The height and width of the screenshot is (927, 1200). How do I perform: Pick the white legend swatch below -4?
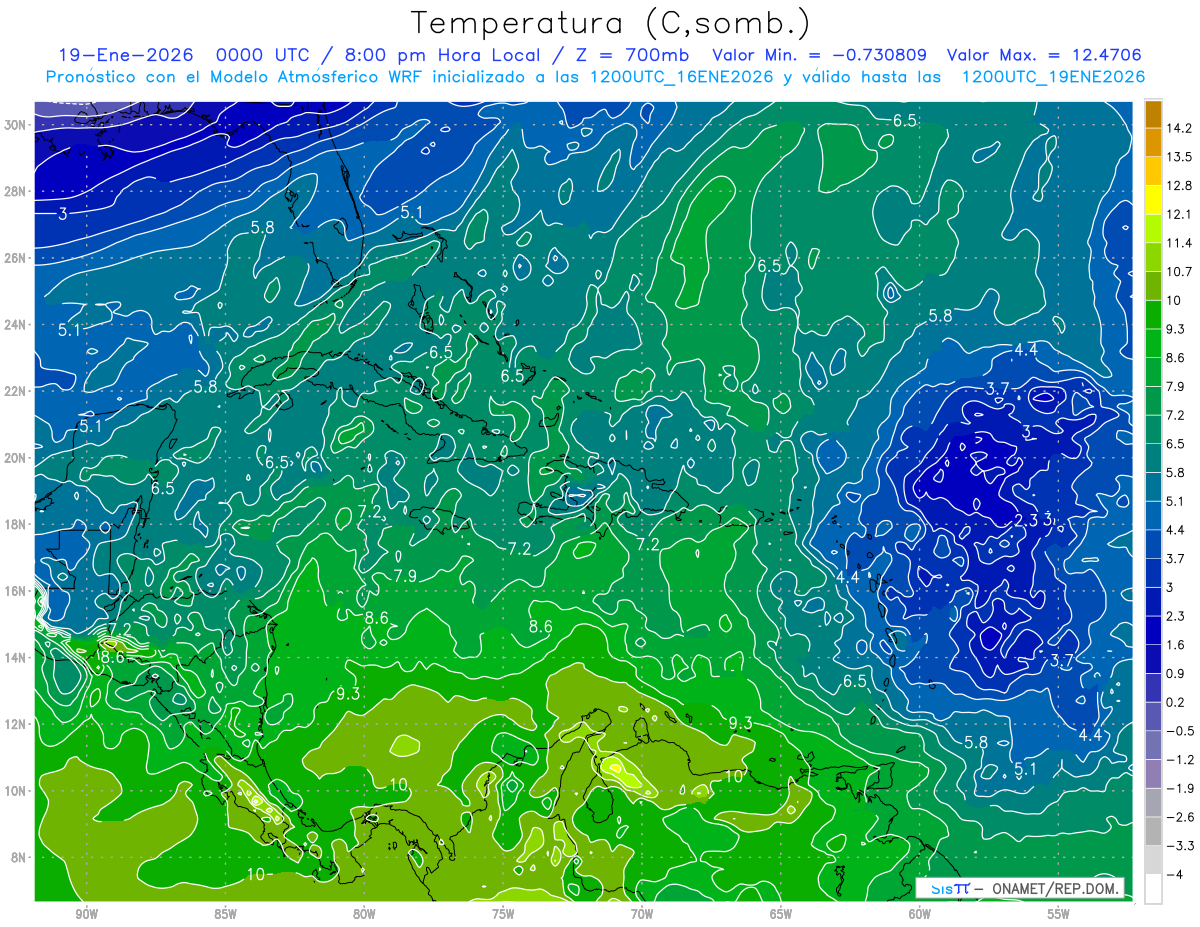(1153, 888)
